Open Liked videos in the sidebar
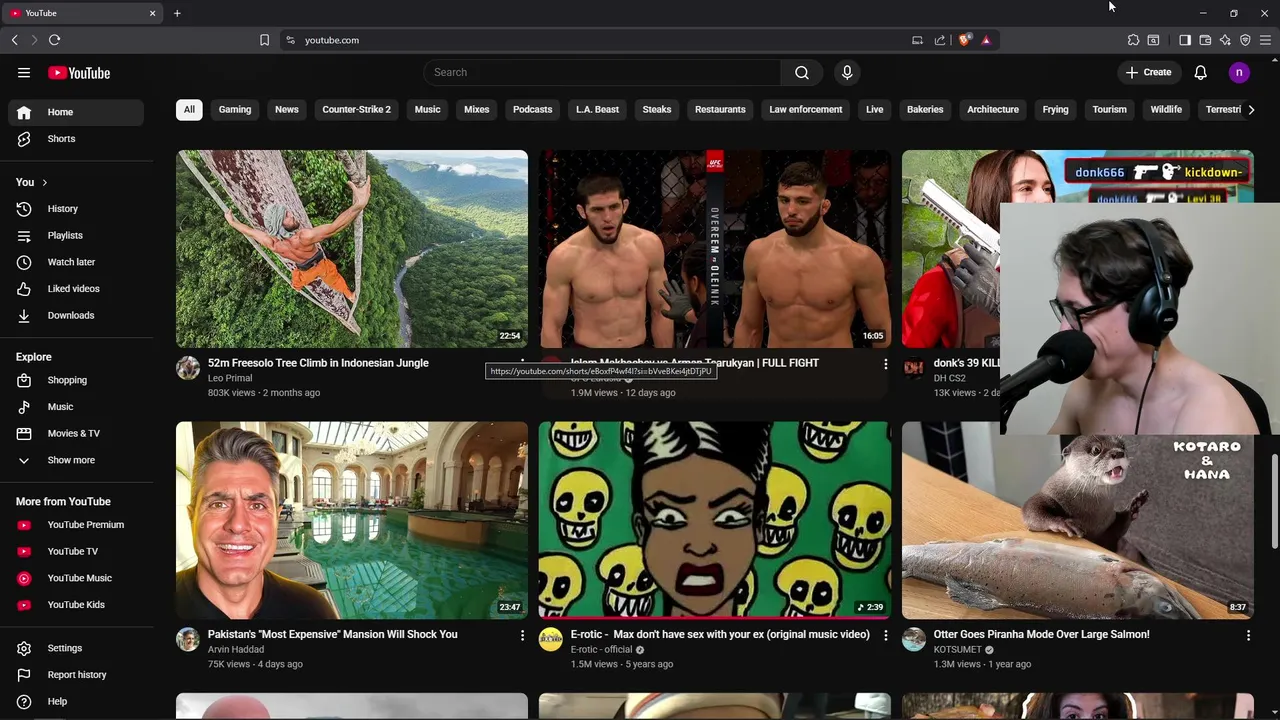Viewport: 1280px width, 720px height. point(76,289)
